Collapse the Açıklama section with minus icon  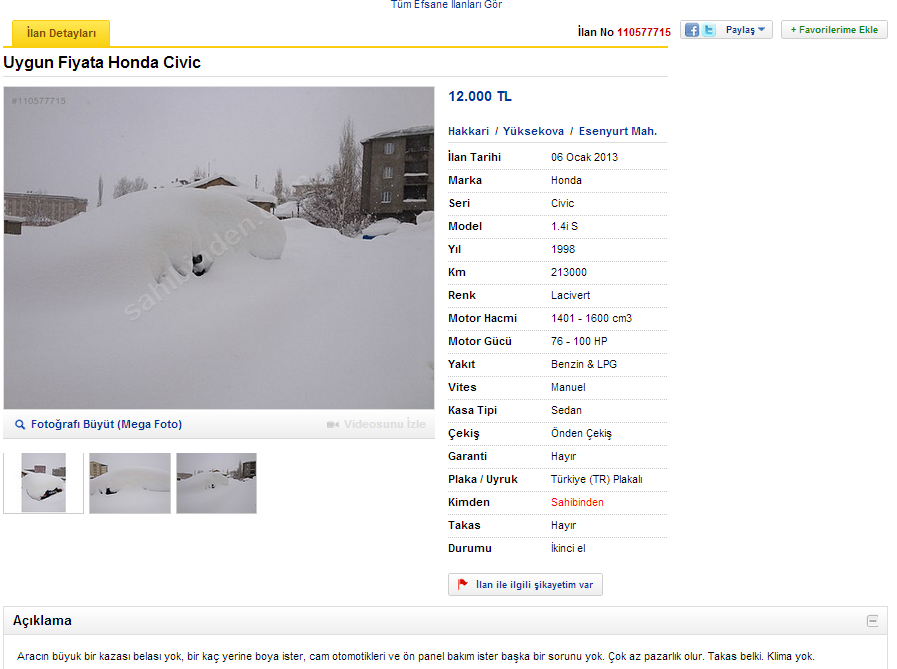tap(872, 621)
